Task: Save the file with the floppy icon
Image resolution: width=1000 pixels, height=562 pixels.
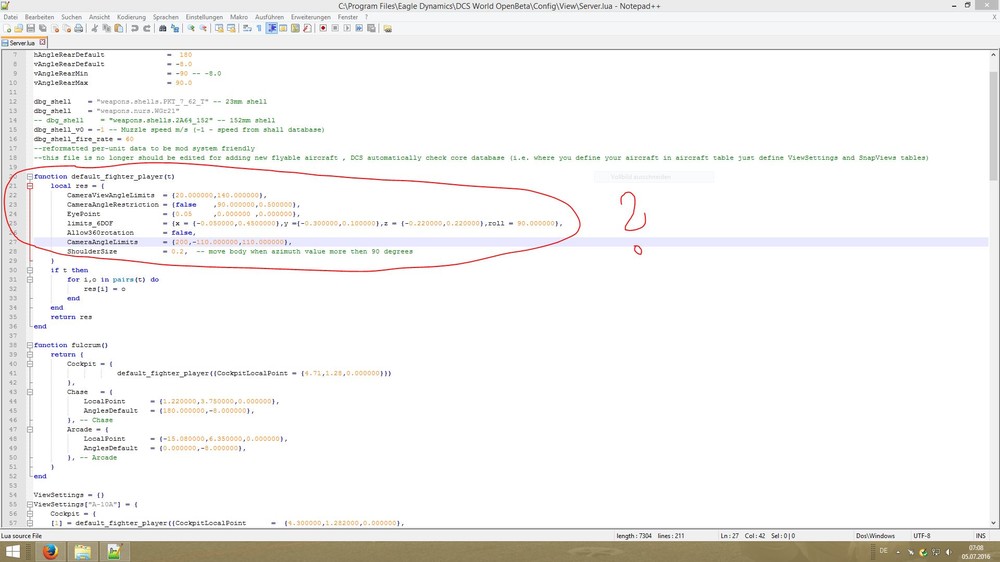Action: (x=31, y=28)
